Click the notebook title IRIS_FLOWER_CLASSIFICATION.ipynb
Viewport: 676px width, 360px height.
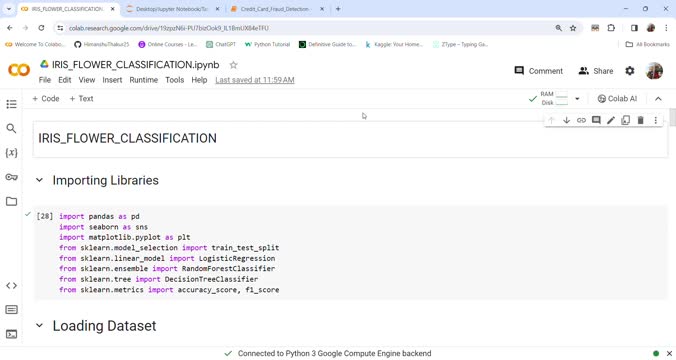135,65
